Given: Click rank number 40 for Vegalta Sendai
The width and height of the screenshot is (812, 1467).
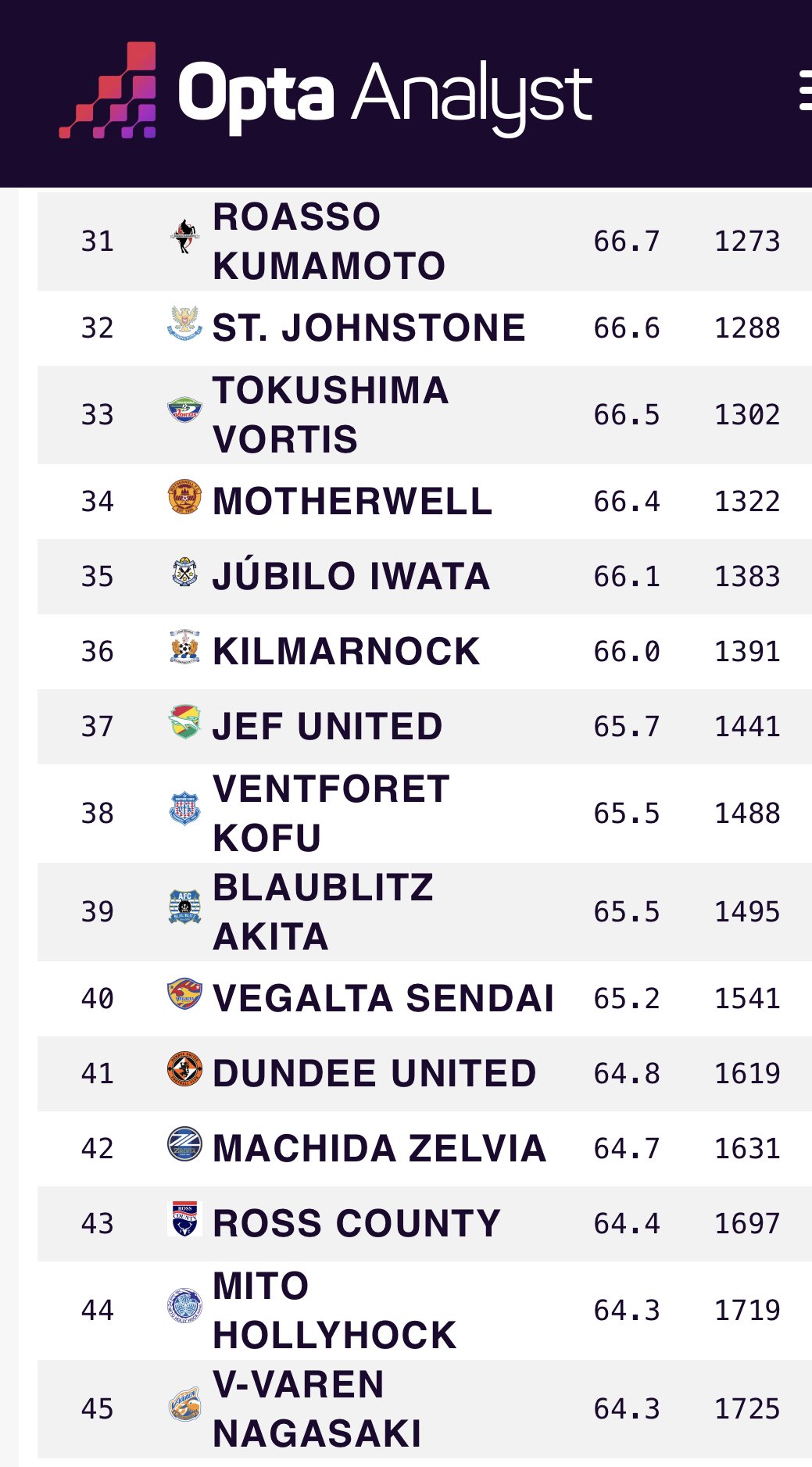Looking at the screenshot, I should point(98,998).
